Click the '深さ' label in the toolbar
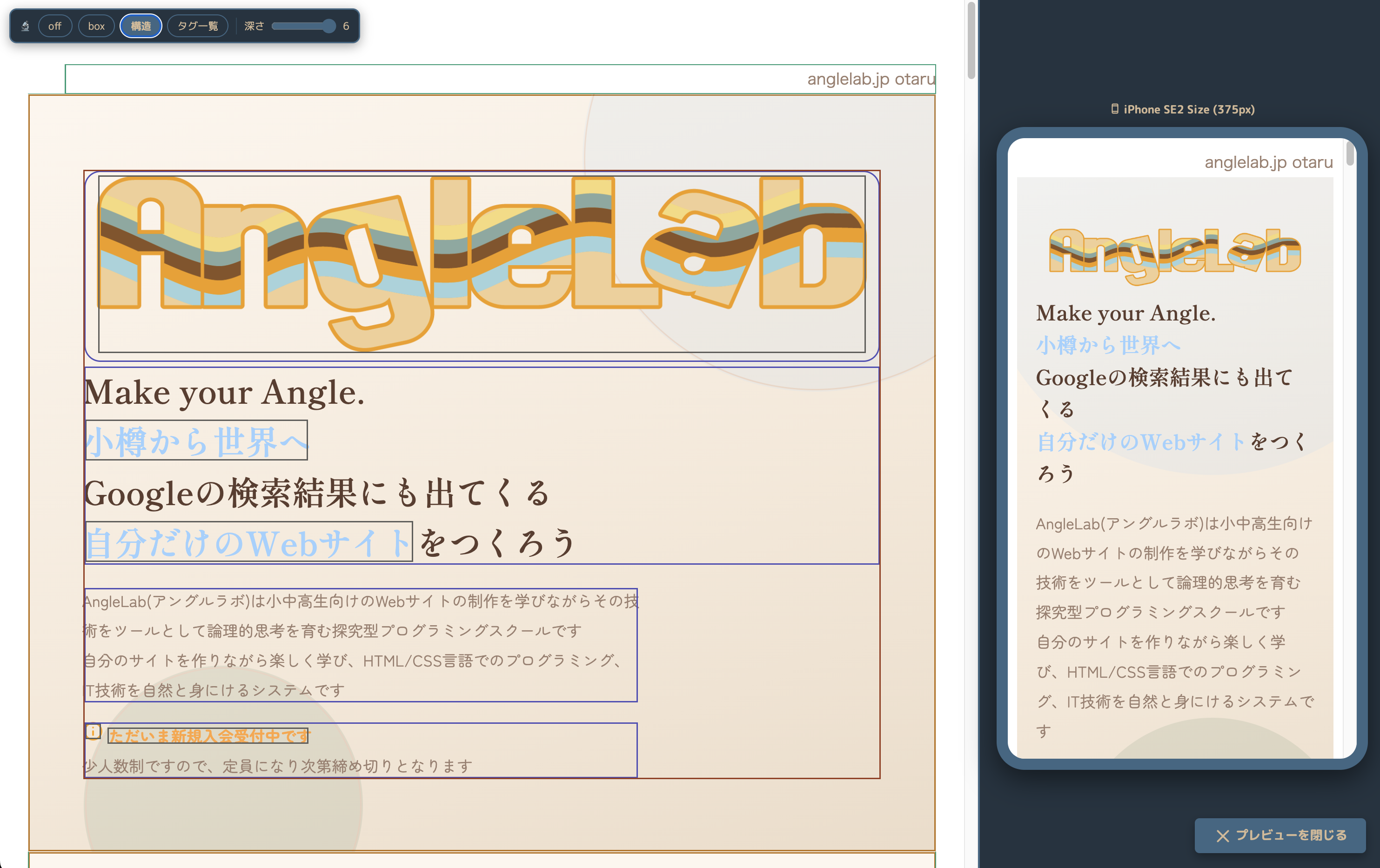This screenshot has width=1380, height=868. (x=254, y=27)
